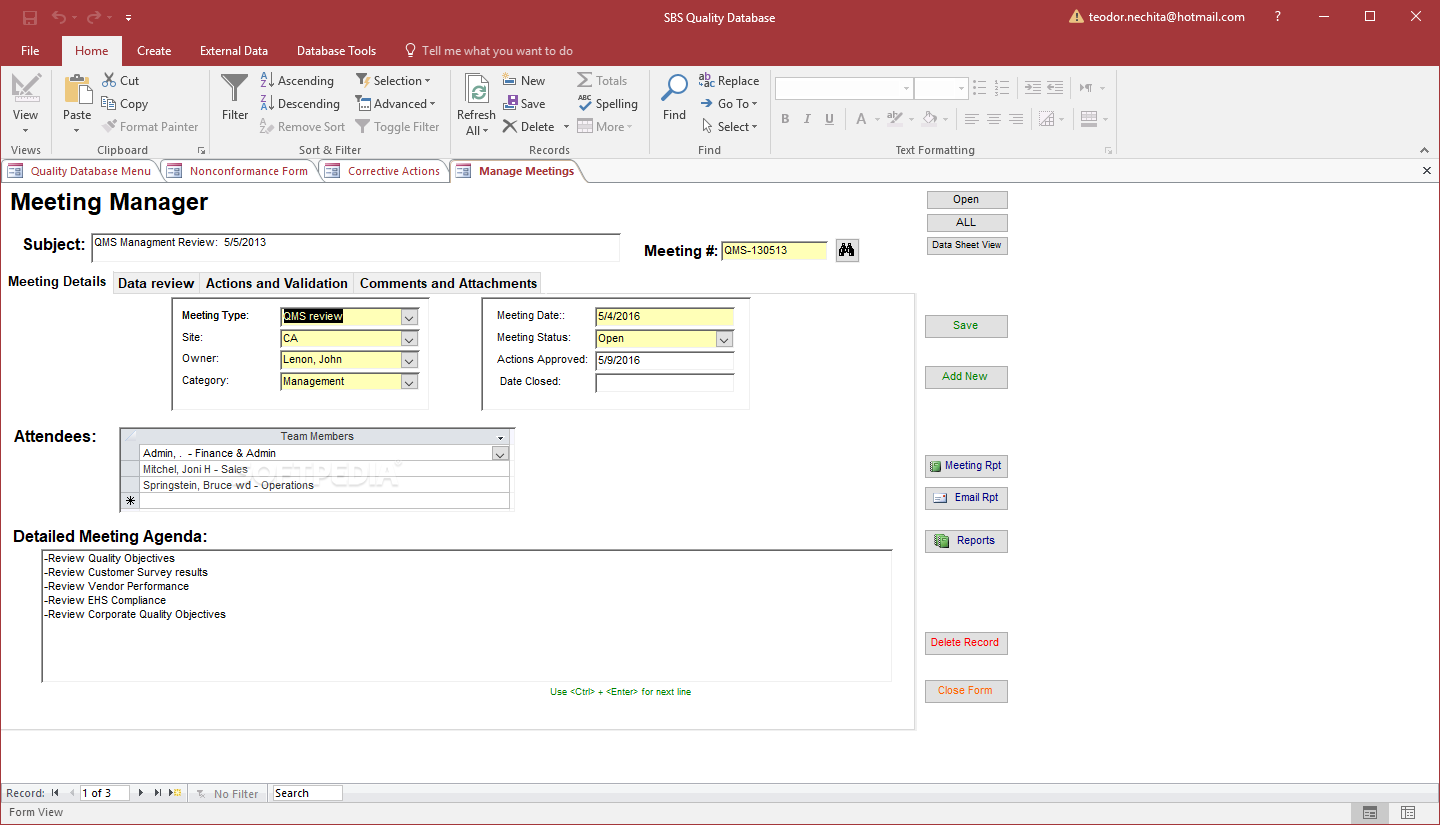The height and width of the screenshot is (825, 1440).
Task: Click the Filter funnel icon
Action: (235, 89)
